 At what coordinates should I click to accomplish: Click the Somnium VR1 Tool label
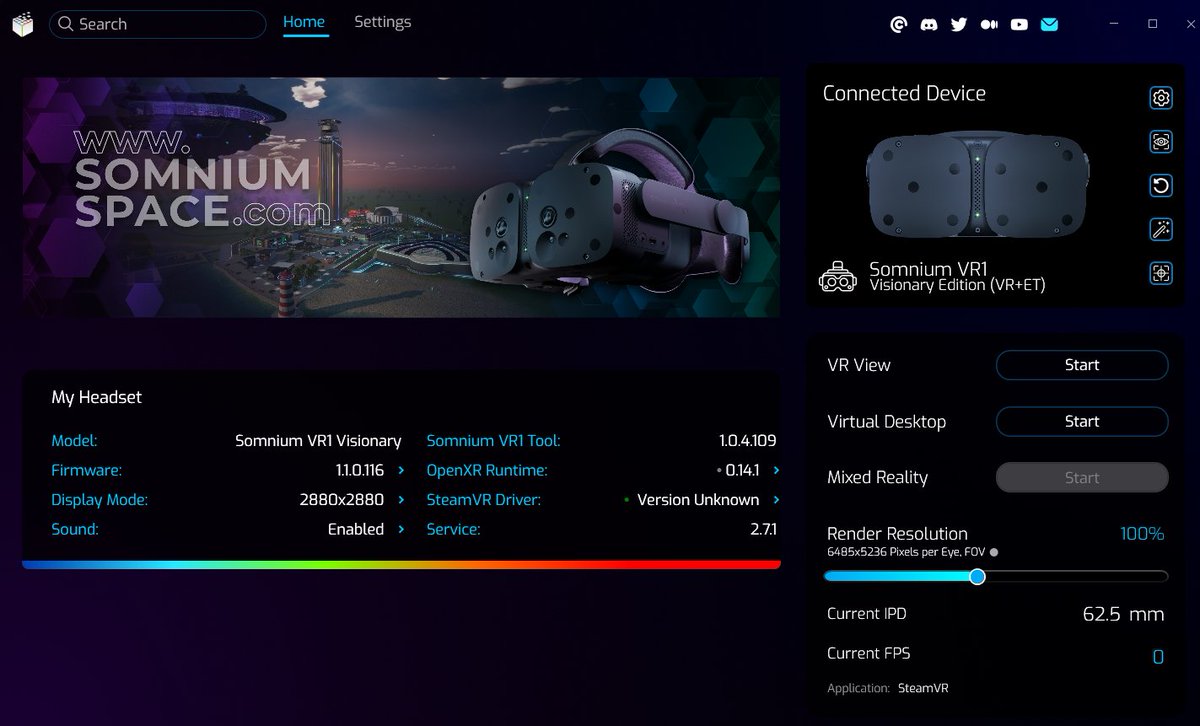(494, 441)
